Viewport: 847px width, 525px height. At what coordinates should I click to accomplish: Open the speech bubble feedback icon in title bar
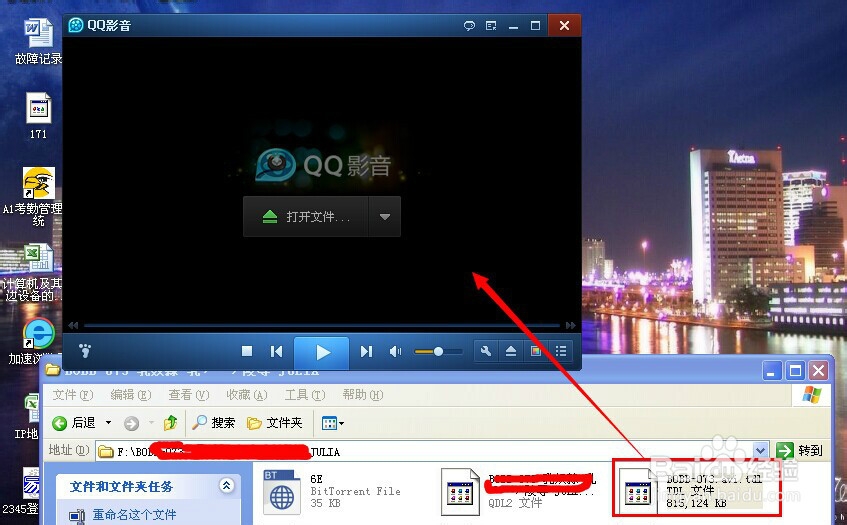tap(469, 25)
